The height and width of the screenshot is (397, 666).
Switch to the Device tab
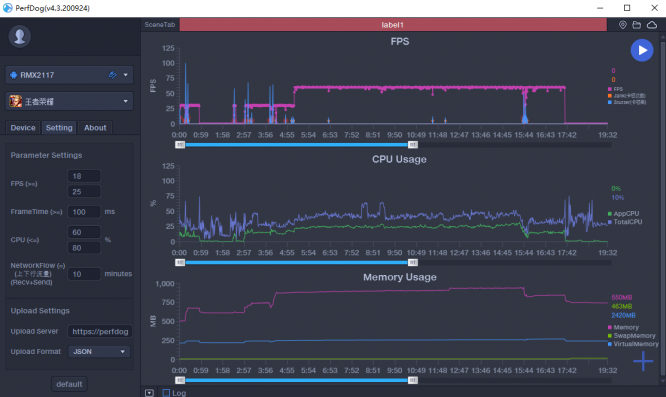coord(23,128)
